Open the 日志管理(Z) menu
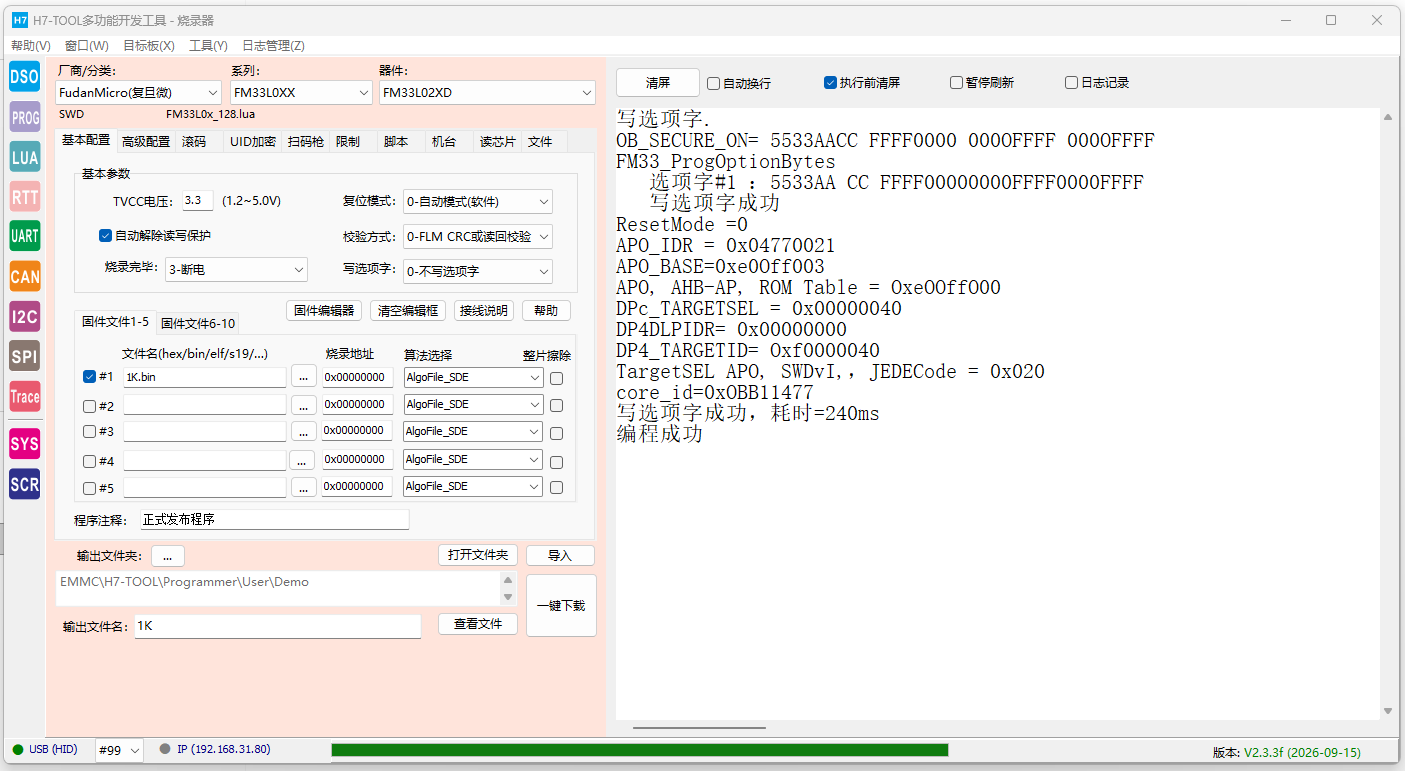The image size is (1405, 771). [273, 46]
